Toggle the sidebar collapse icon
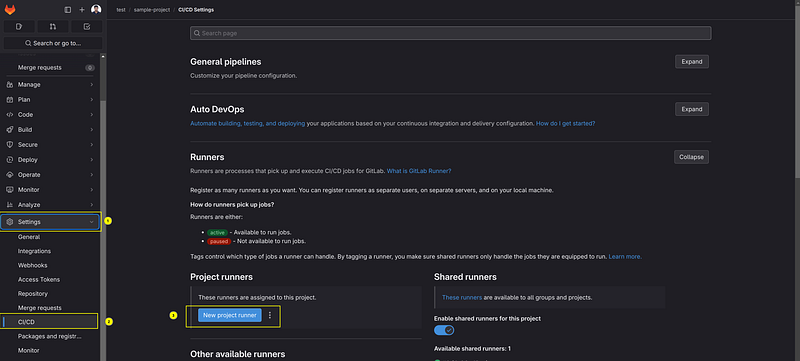Viewport: 800px width, 361px height. click(x=68, y=10)
